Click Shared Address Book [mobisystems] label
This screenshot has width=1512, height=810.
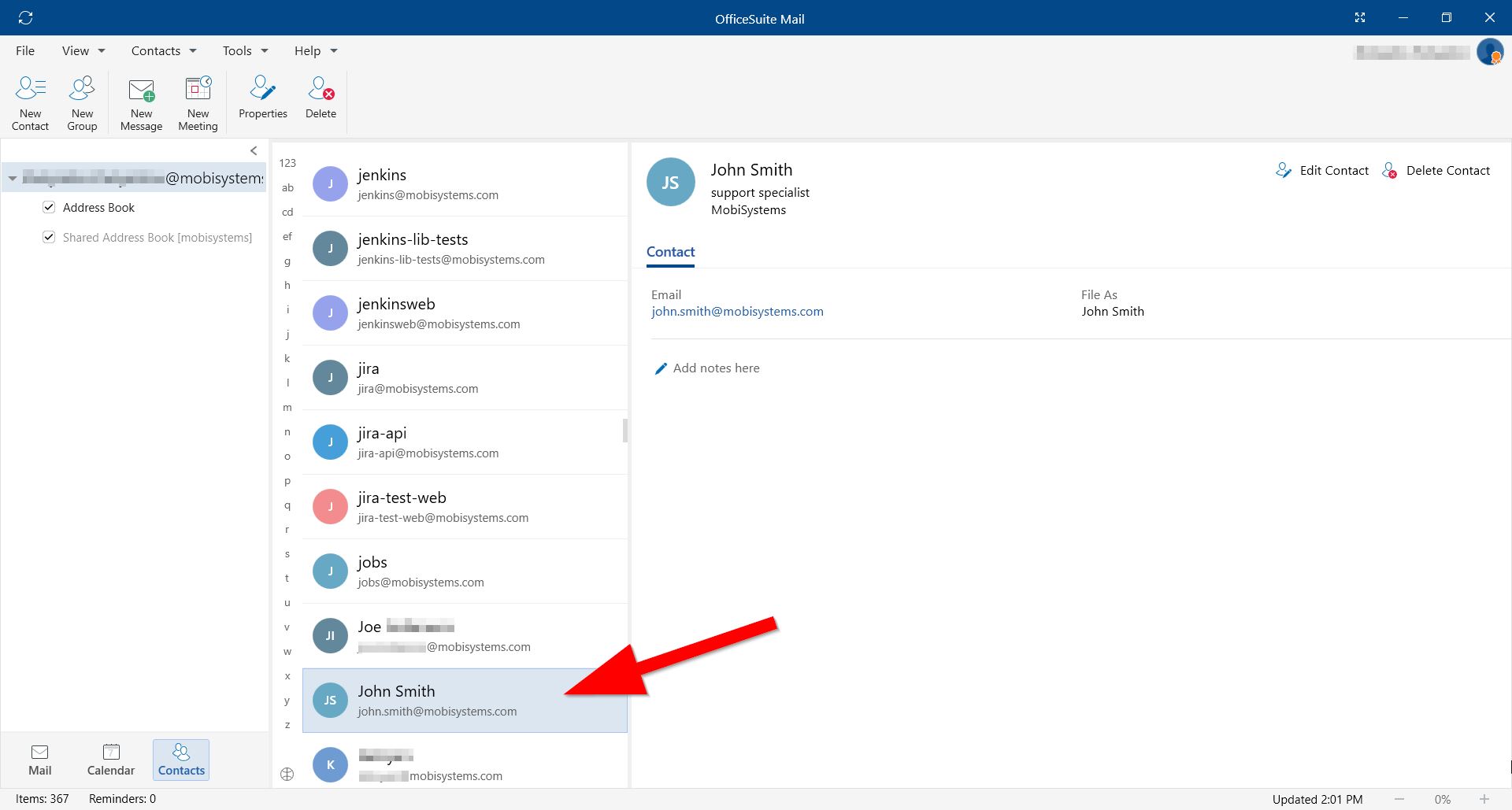click(x=157, y=237)
